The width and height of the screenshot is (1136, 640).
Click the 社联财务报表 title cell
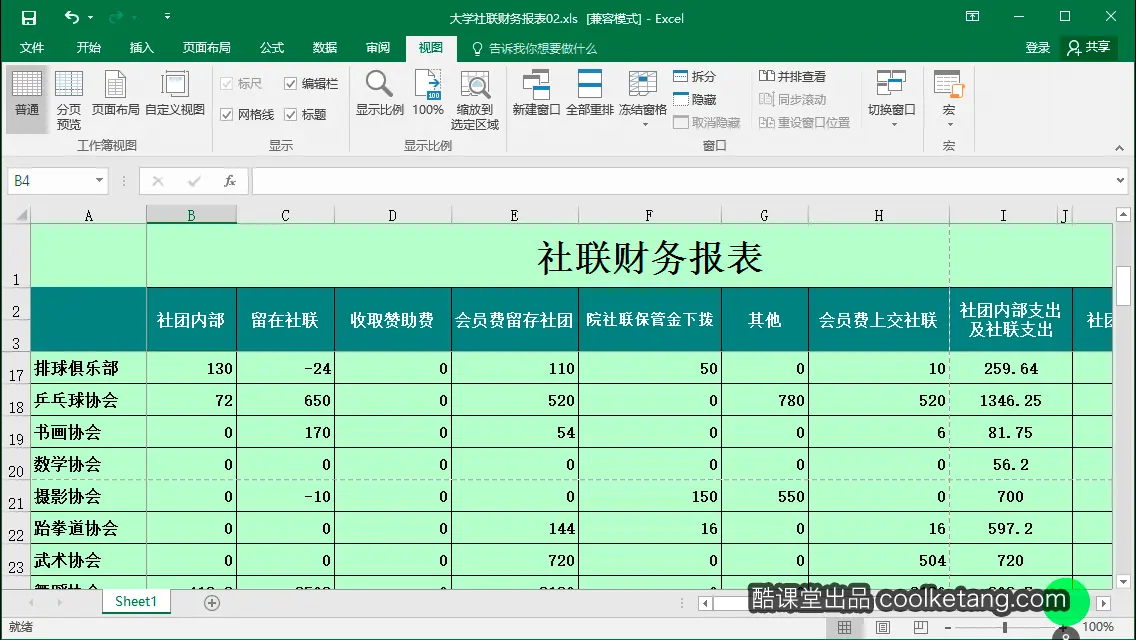649,257
